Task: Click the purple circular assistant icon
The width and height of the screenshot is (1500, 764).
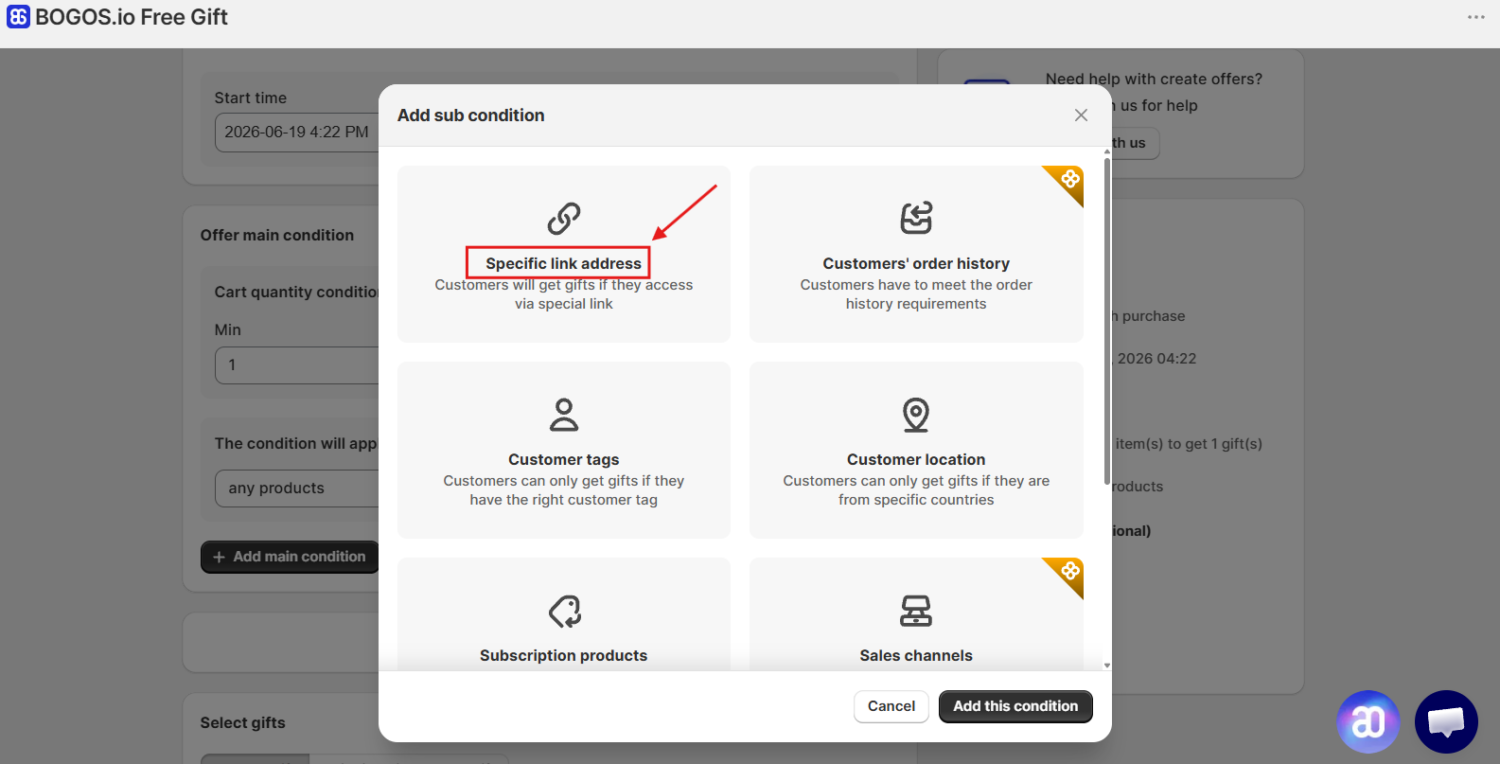Action: pyautogui.click(x=1368, y=722)
